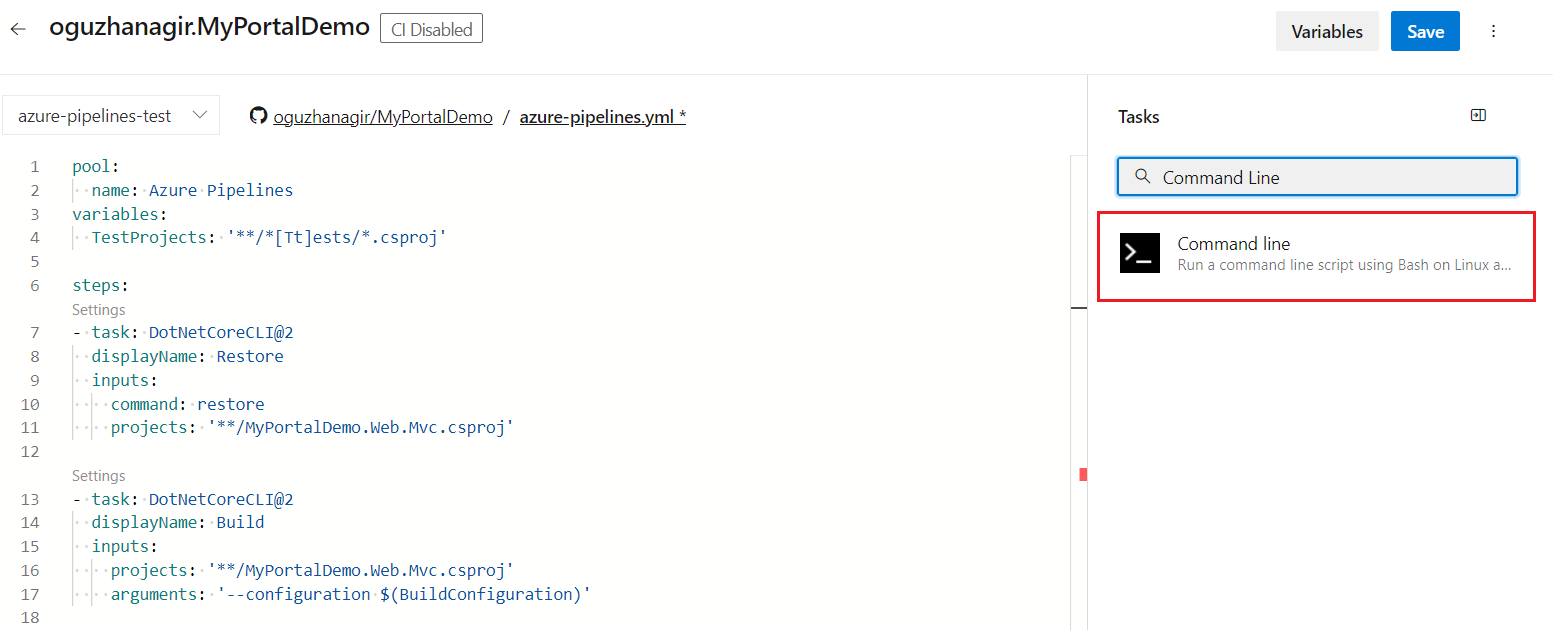Click the Command line terminal icon
Viewport: 1553px width, 630px height.
pos(1140,253)
